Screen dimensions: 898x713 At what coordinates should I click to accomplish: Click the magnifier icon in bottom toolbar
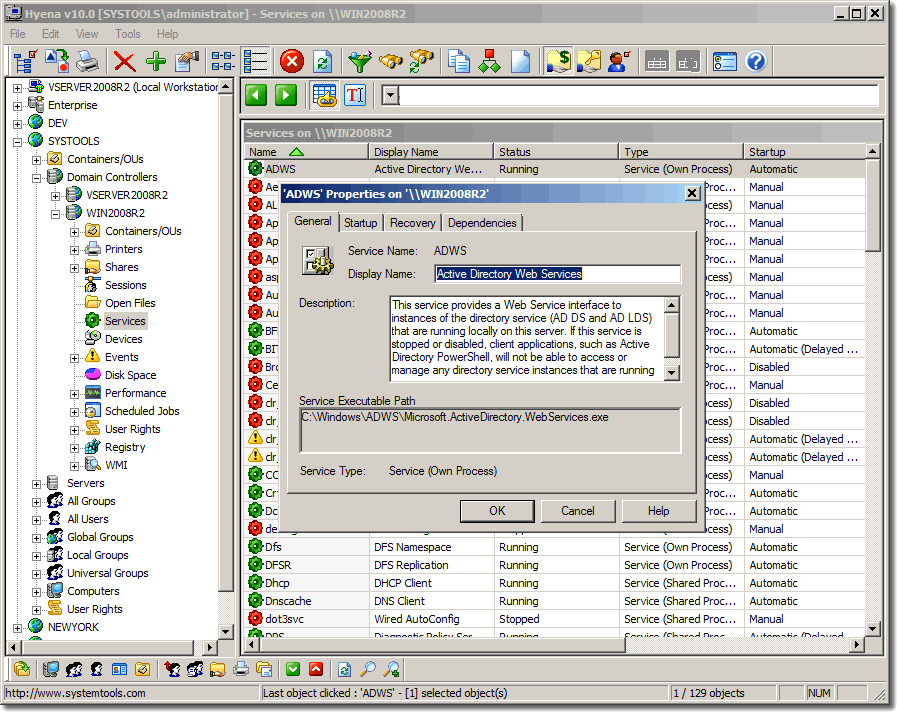point(369,669)
